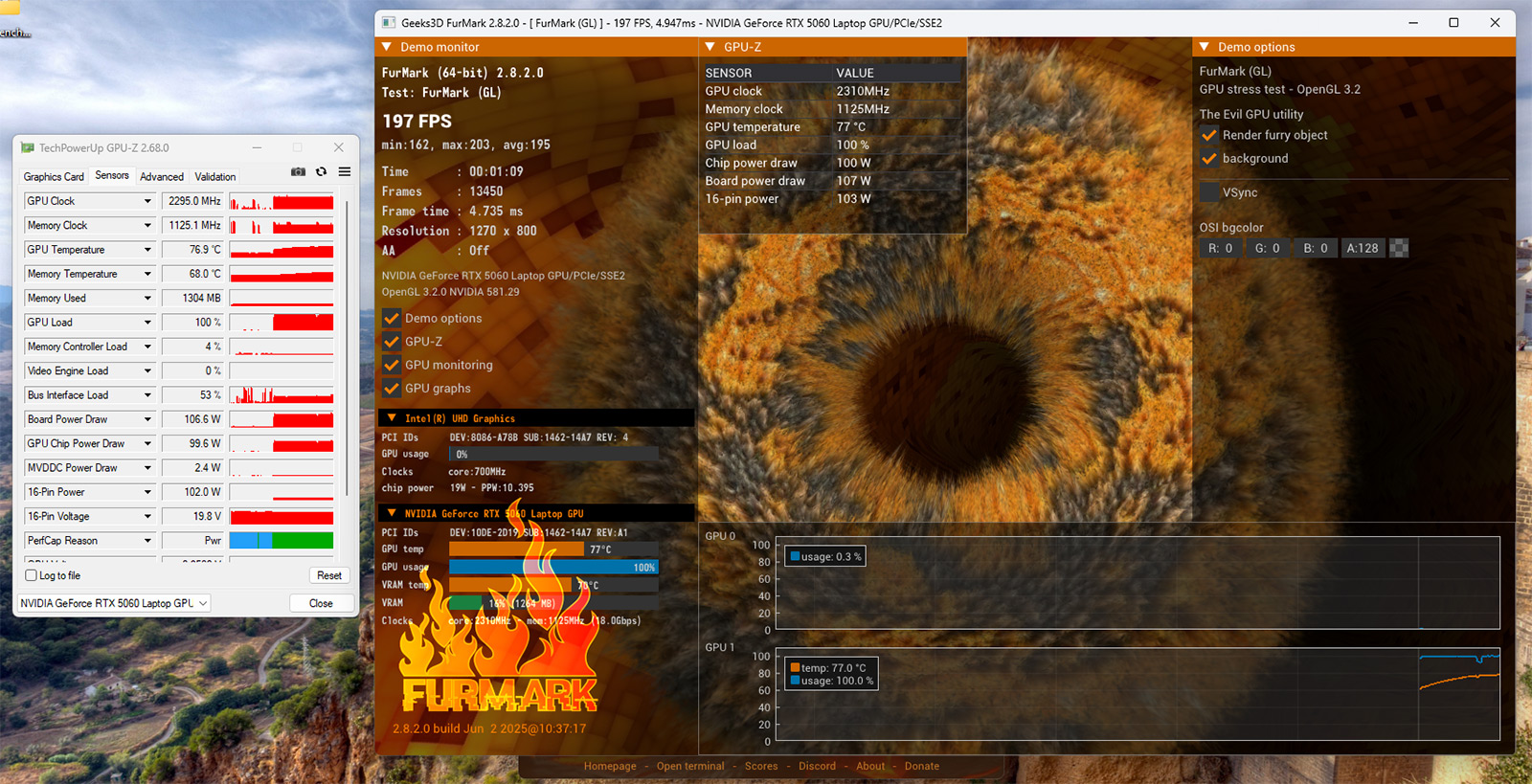The height and width of the screenshot is (784, 1532).
Task: Switch to the Advanced tab
Action: tap(161, 177)
